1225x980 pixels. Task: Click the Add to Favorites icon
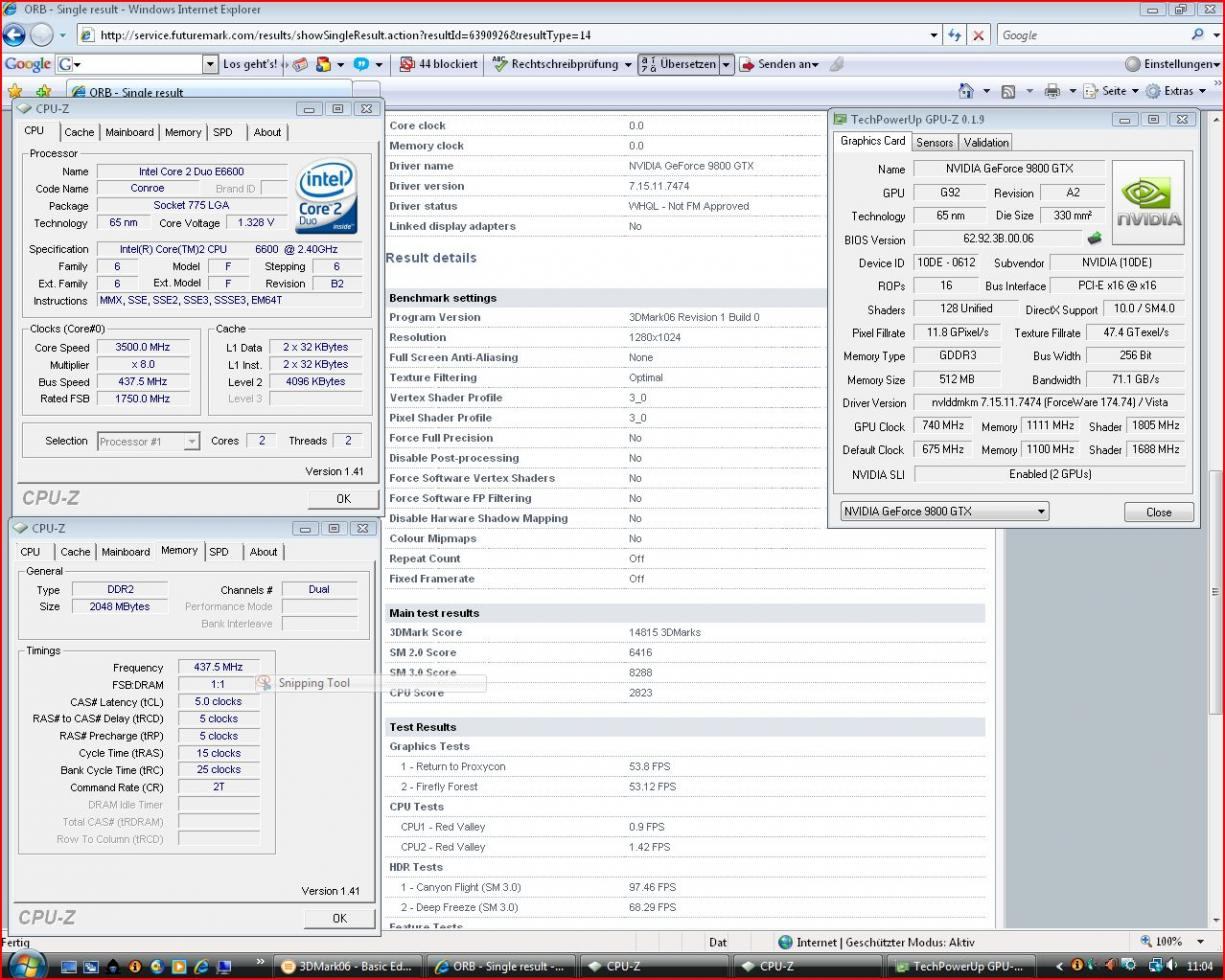coord(43,91)
